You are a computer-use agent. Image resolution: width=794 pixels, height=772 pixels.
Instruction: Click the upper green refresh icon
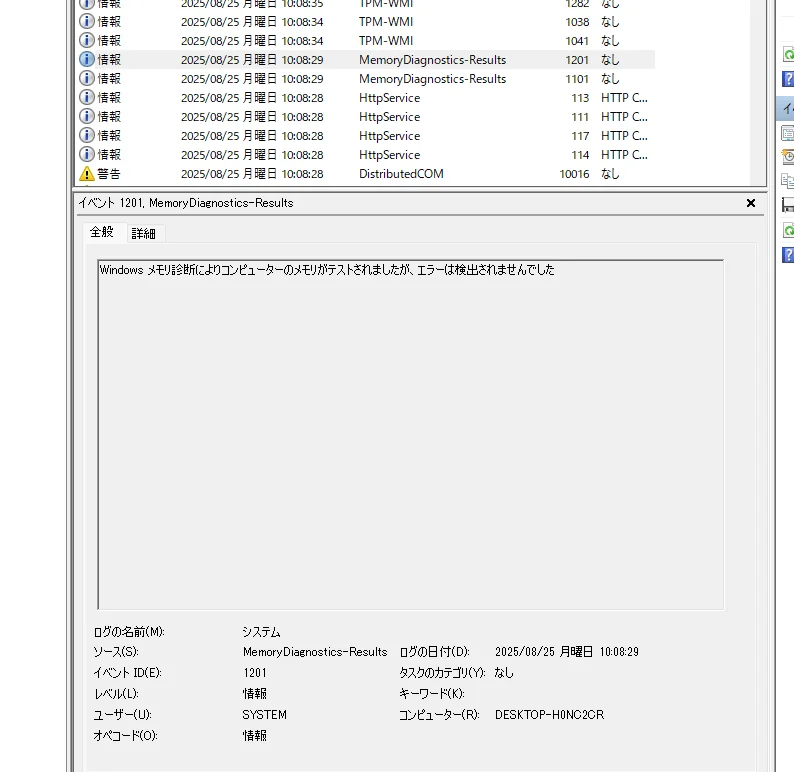point(787,54)
